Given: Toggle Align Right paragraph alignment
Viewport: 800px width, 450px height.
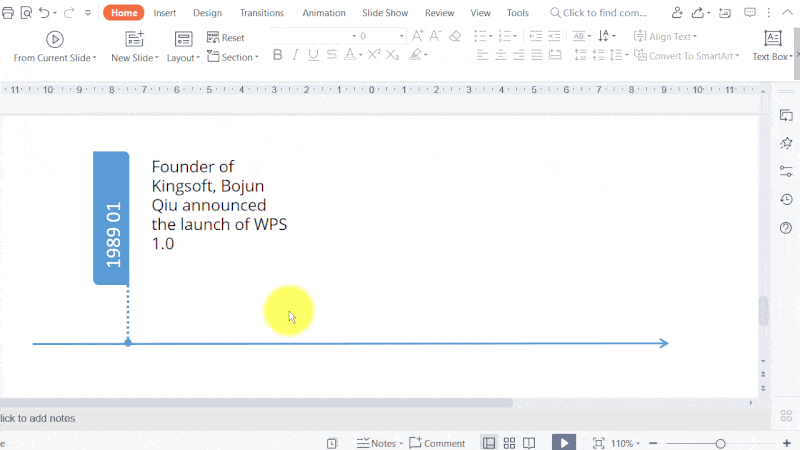Looking at the screenshot, I should click(518, 55).
